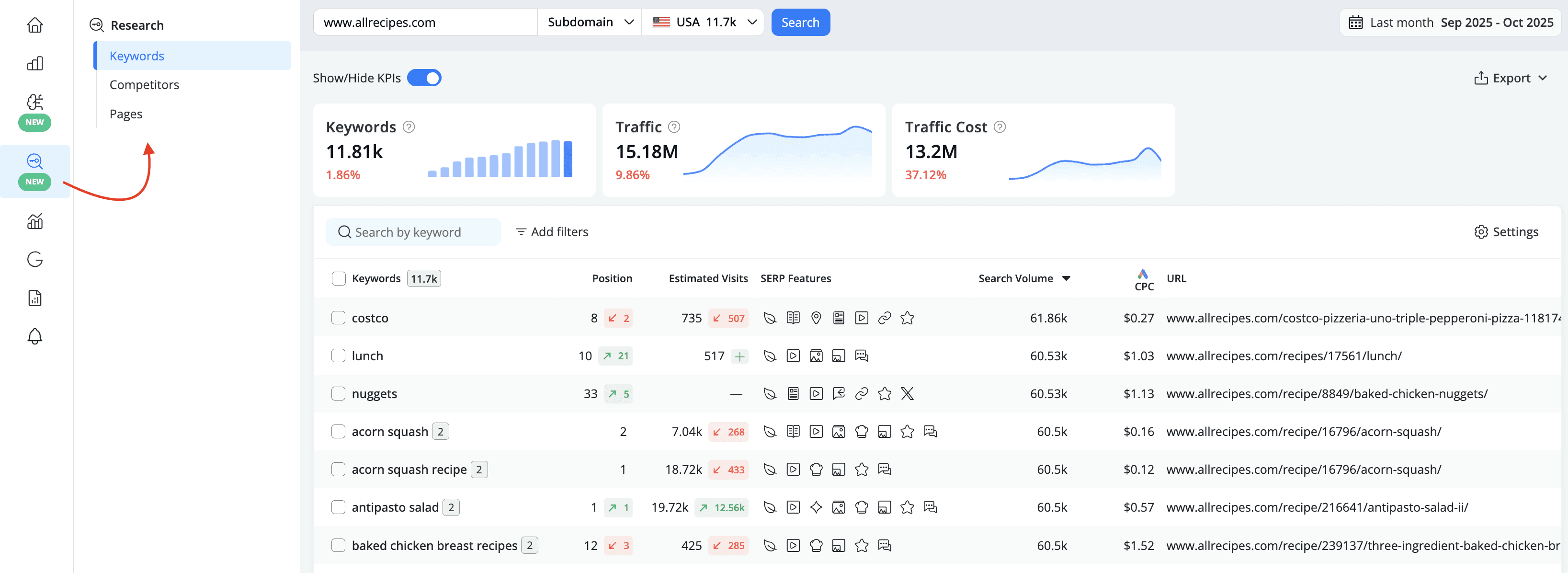Click the Keywords bar chart sparkline

(500, 158)
